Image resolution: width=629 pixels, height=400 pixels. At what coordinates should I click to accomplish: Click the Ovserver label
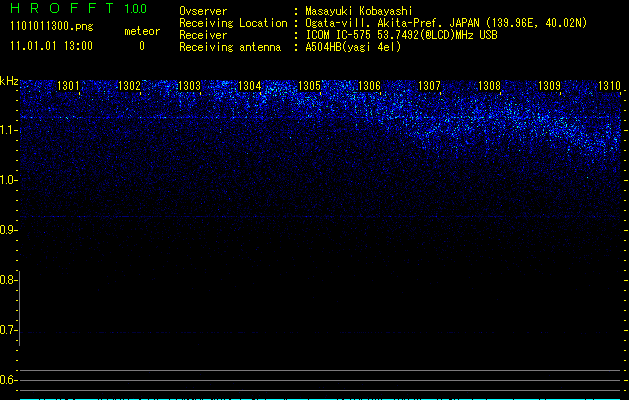pos(203,11)
